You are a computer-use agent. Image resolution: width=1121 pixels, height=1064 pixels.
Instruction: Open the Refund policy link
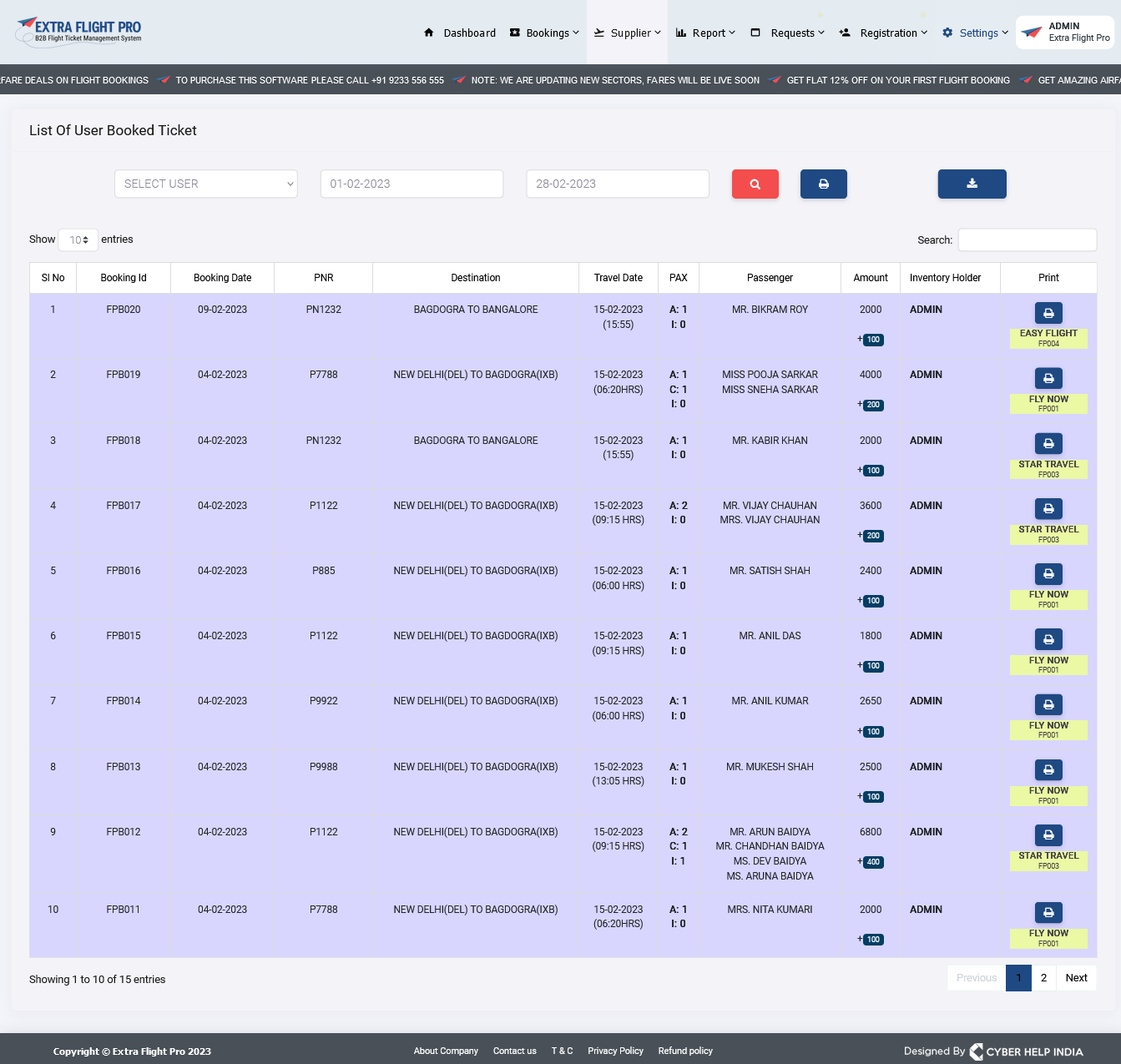(x=684, y=1051)
